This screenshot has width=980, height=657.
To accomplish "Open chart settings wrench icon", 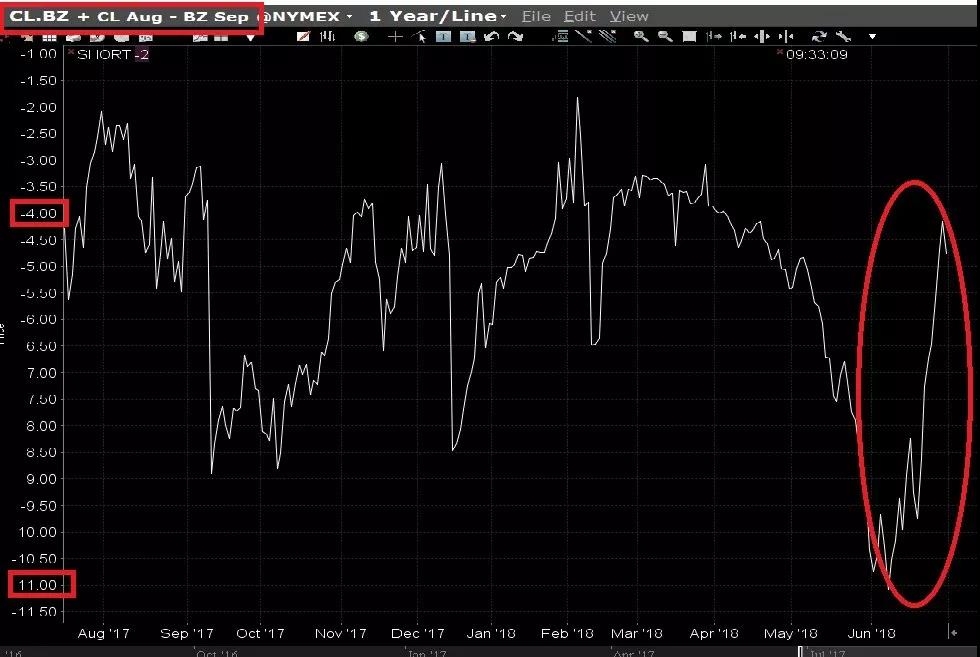I will [x=844, y=36].
